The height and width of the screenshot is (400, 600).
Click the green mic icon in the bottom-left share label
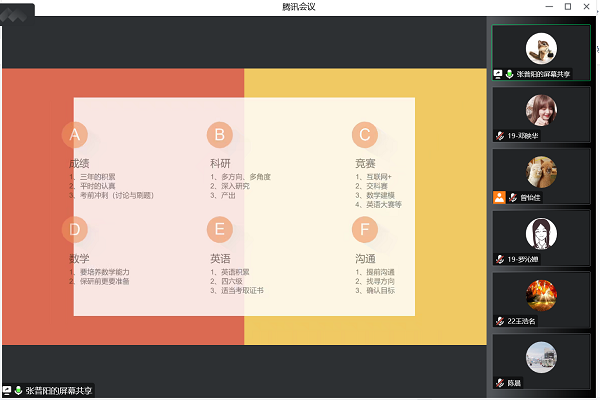[x=18, y=390]
